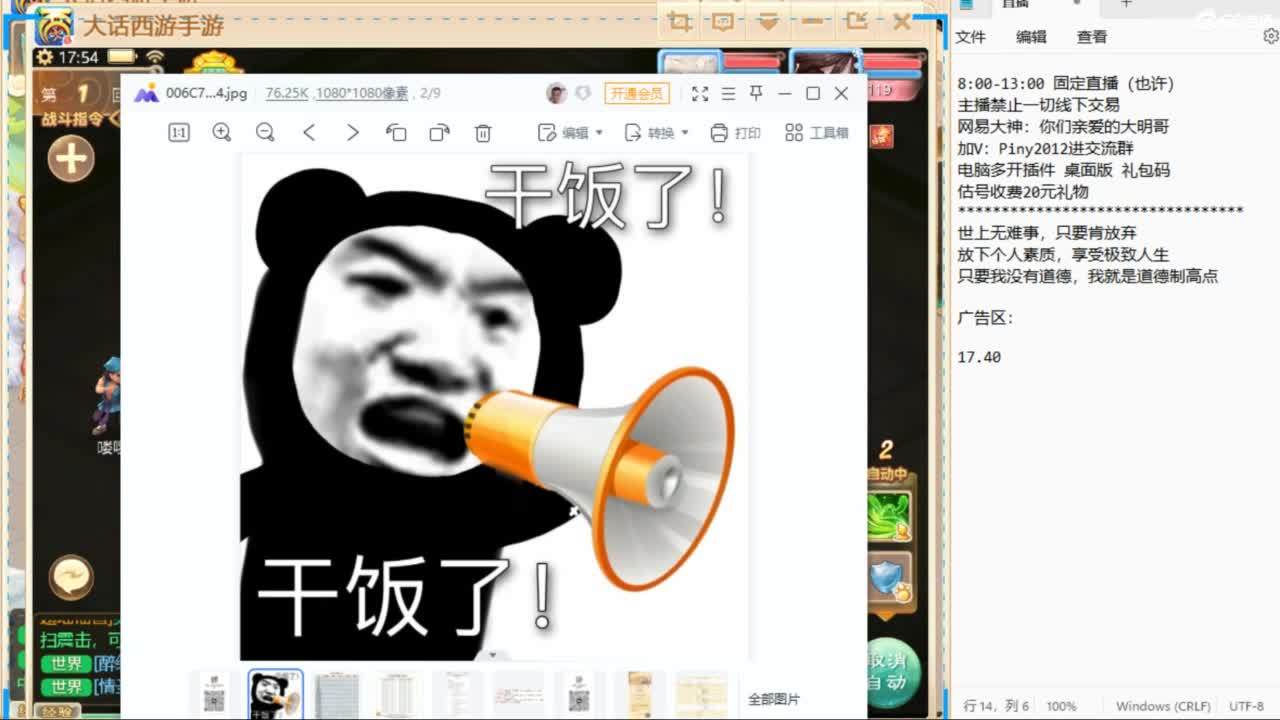Image resolution: width=1280 pixels, height=720 pixels.
Task: Open Notepad 文件 menu
Action: (x=970, y=37)
